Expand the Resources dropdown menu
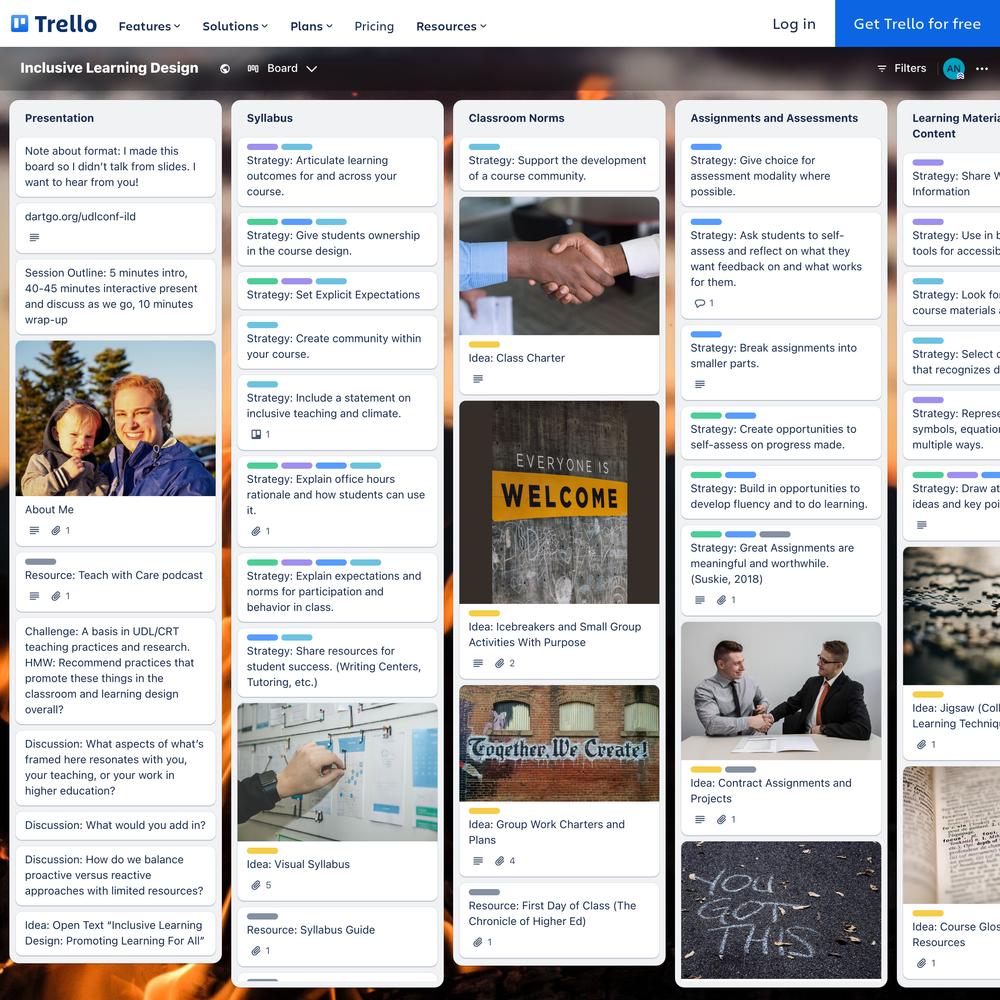 tap(451, 26)
